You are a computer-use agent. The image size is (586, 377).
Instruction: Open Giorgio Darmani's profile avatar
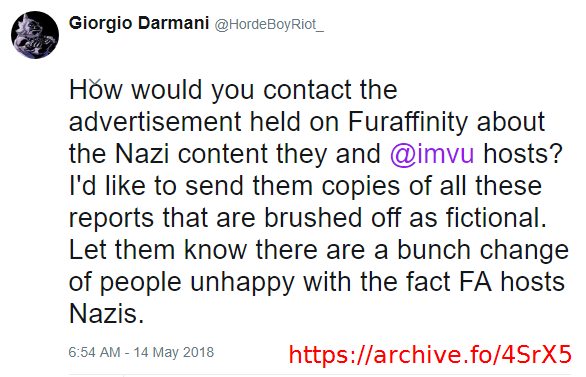coord(35,35)
